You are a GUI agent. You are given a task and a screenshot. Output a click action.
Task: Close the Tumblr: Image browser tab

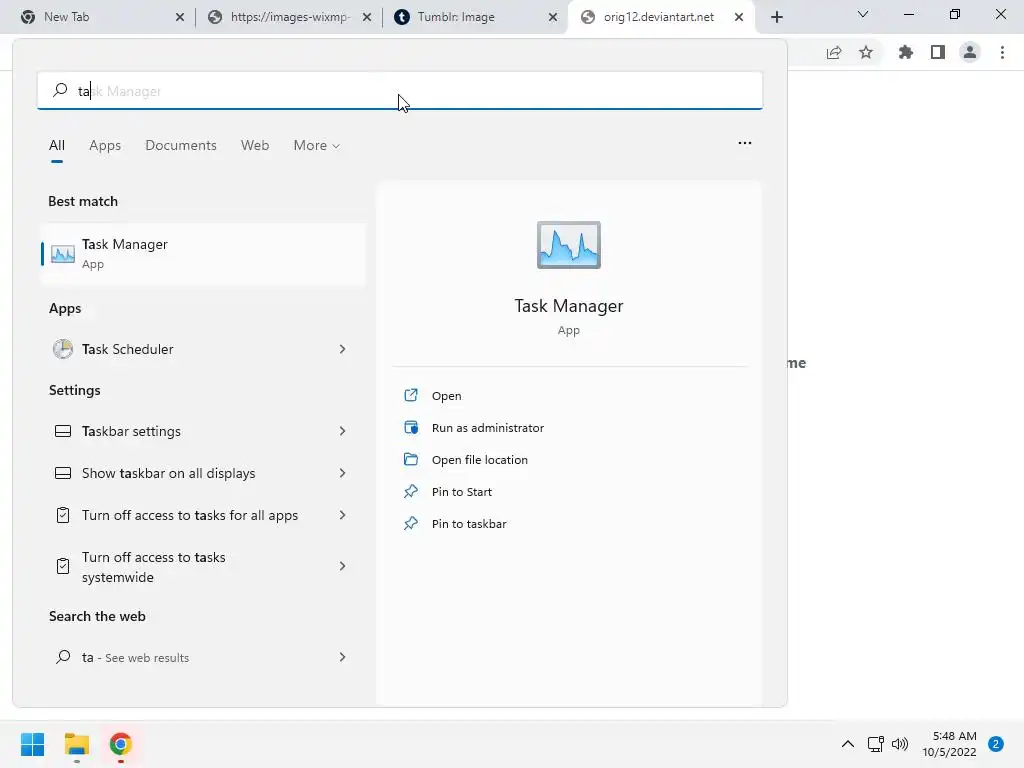point(552,17)
